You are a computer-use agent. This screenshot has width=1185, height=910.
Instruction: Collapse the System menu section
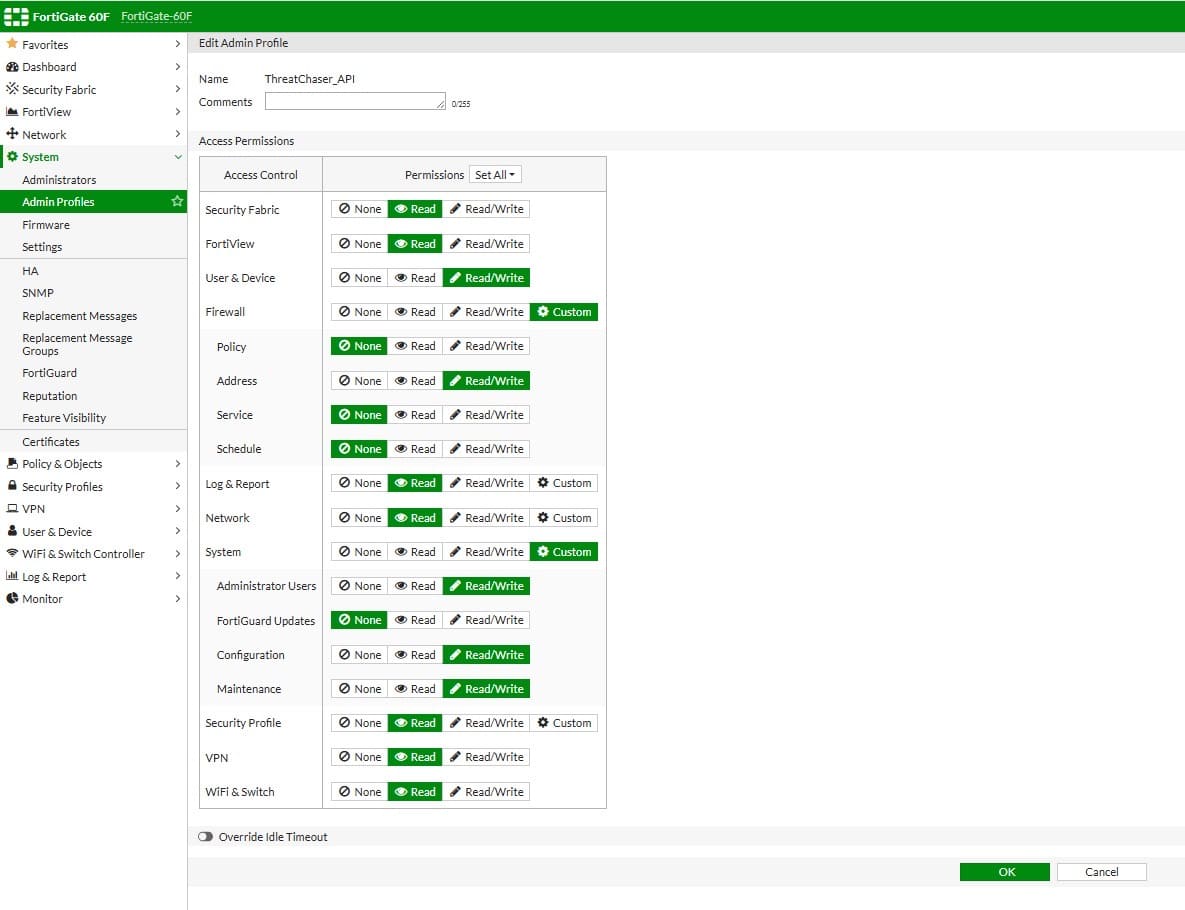click(x=178, y=157)
